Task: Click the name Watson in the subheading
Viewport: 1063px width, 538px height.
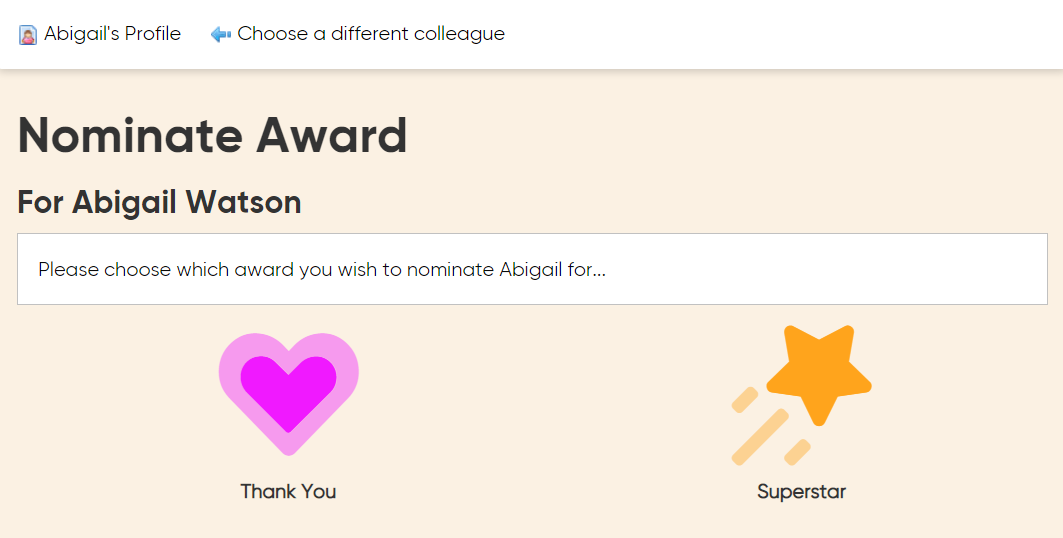Action: [243, 202]
